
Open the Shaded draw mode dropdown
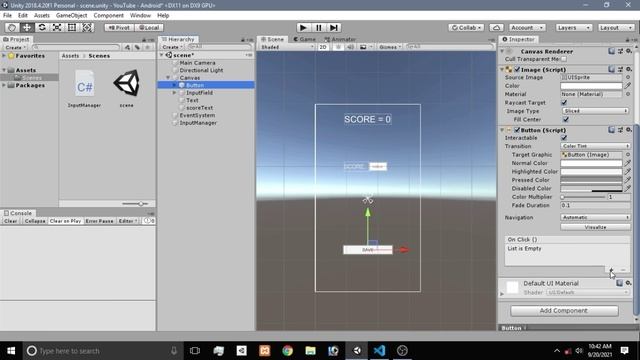pos(287,47)
